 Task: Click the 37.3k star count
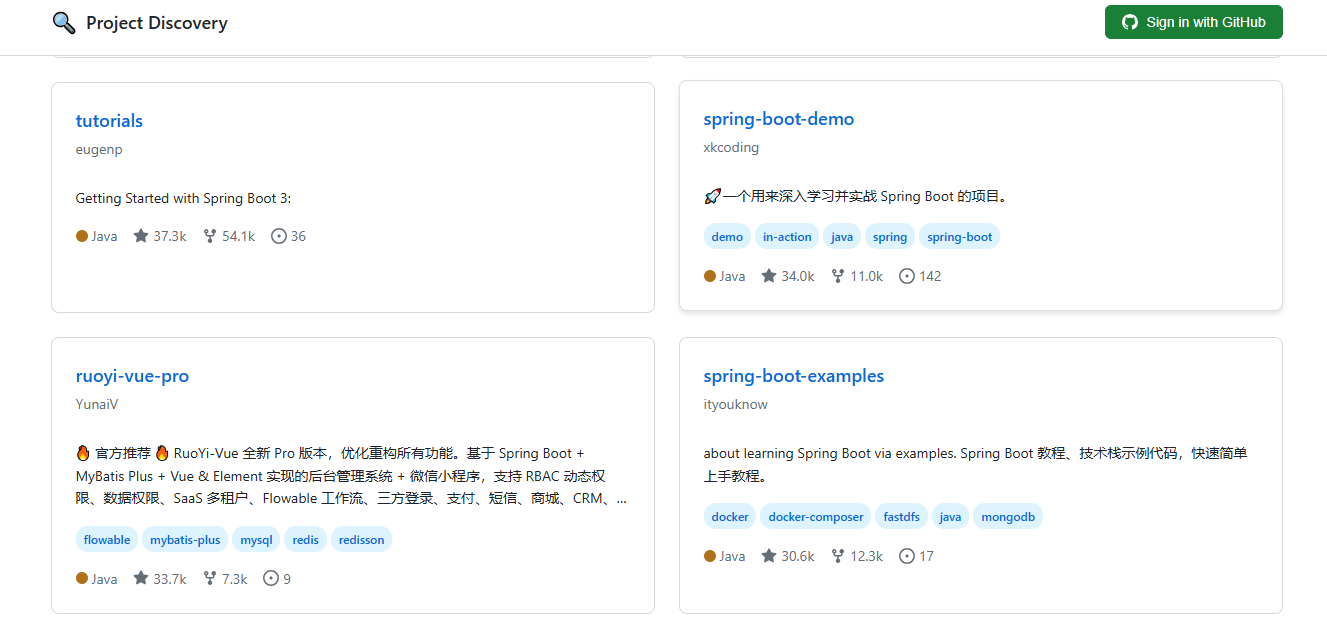[170, 236]
